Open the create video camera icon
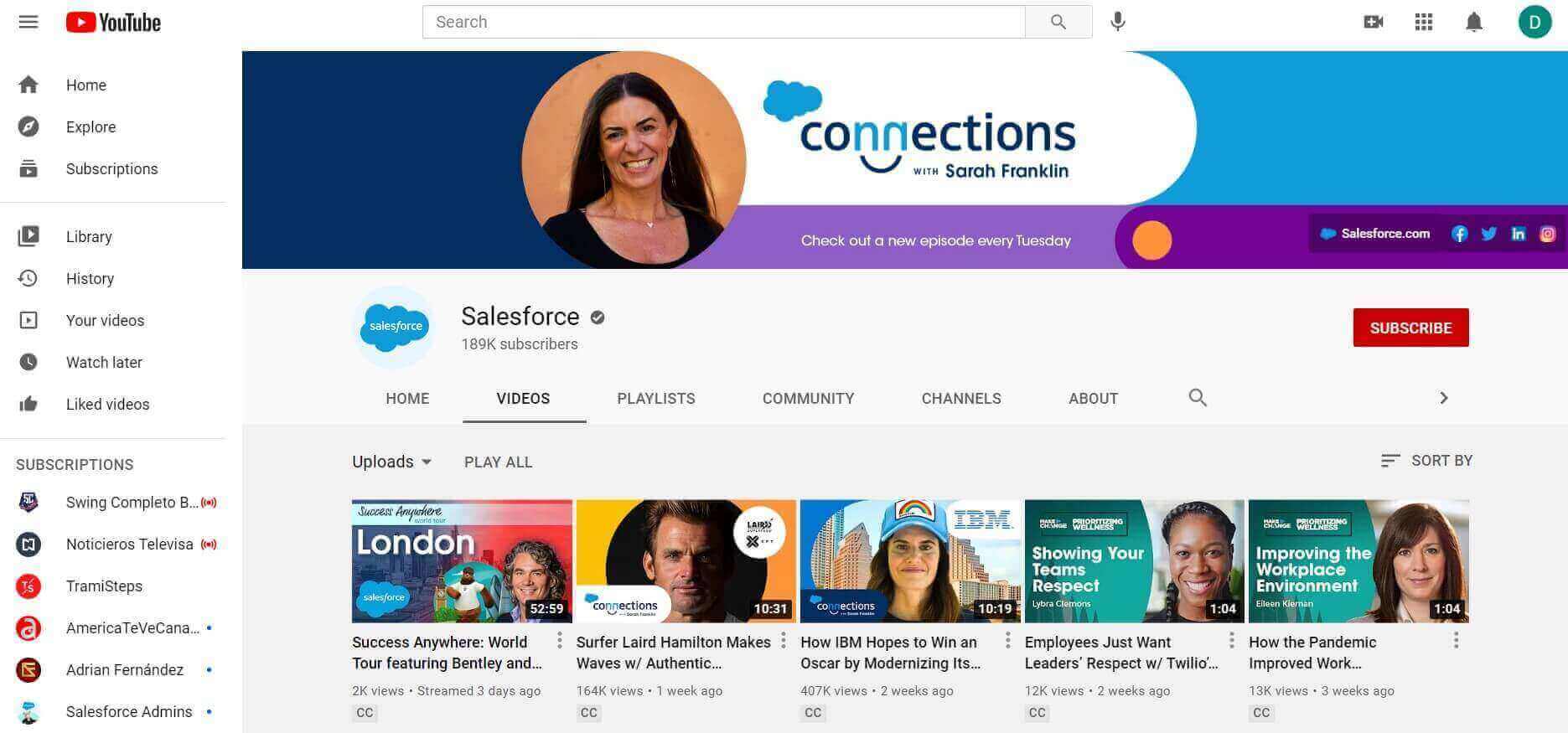The width and height of the screenshot is (1568, 733). click(x=1373, y=22)
